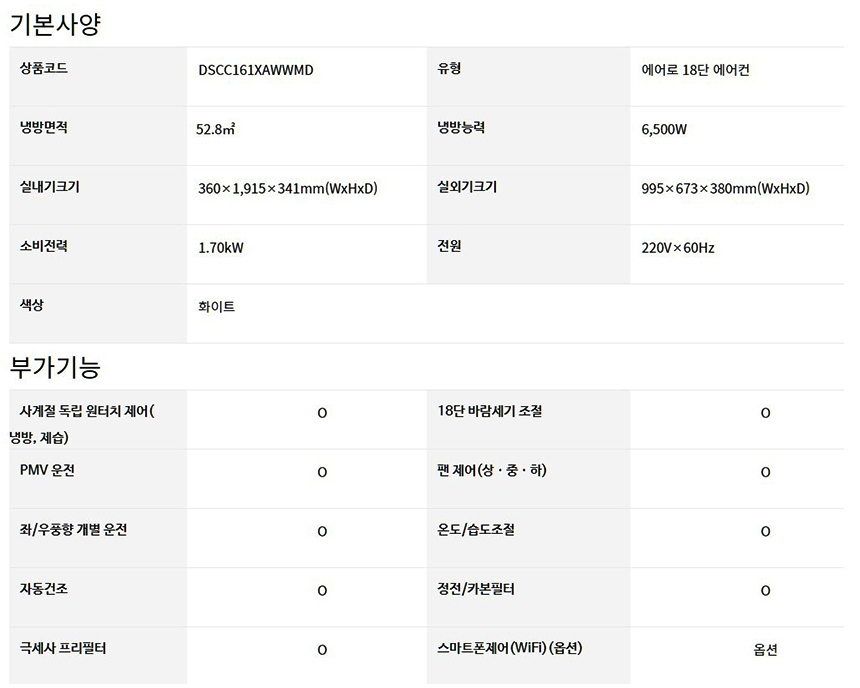Click the PMV 운전 feature label
The image size is (860, 688).
(x=47, y=470)
